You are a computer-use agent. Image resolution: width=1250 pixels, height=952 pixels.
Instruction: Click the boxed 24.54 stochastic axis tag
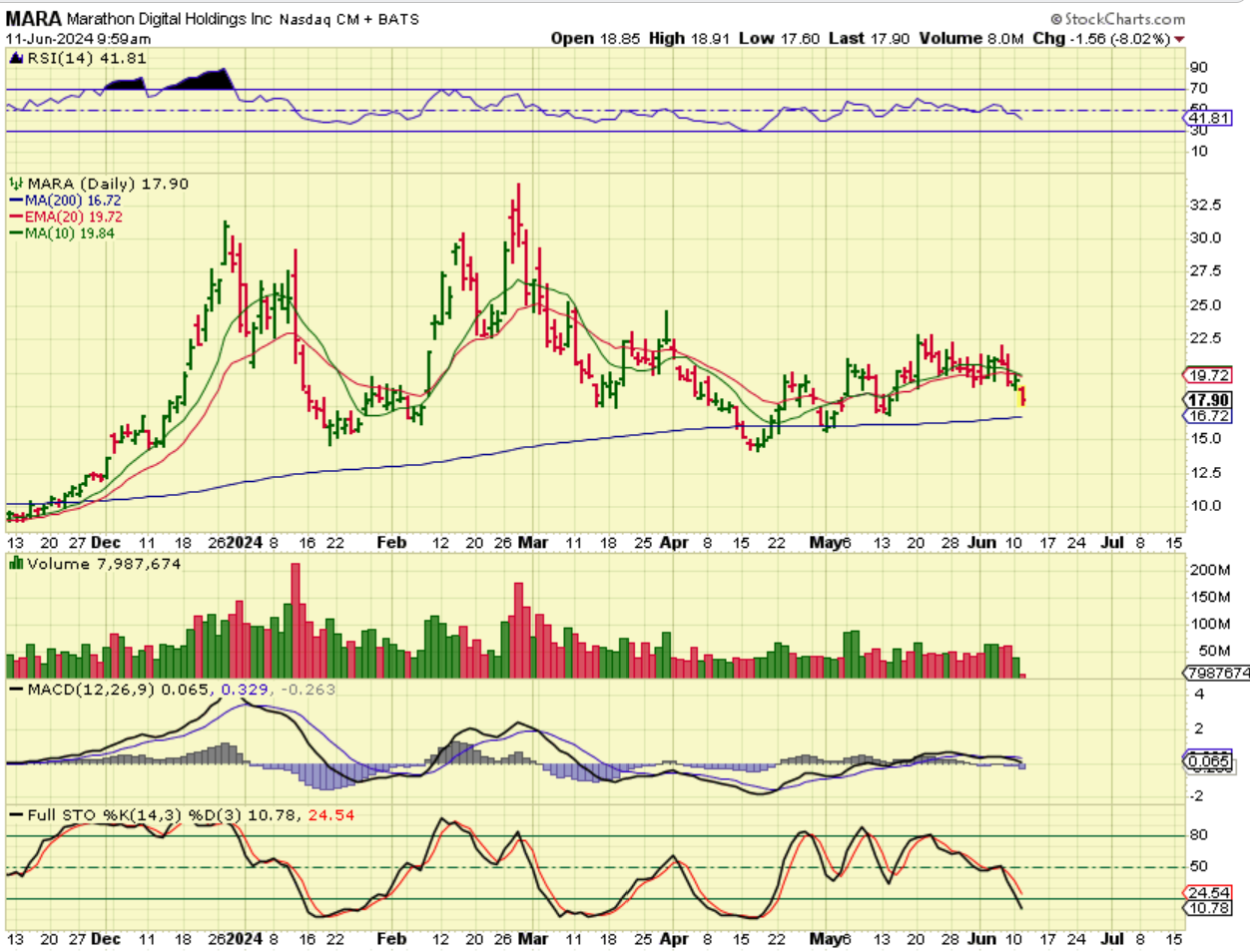pyautogui.click(x=1209, y=893)
